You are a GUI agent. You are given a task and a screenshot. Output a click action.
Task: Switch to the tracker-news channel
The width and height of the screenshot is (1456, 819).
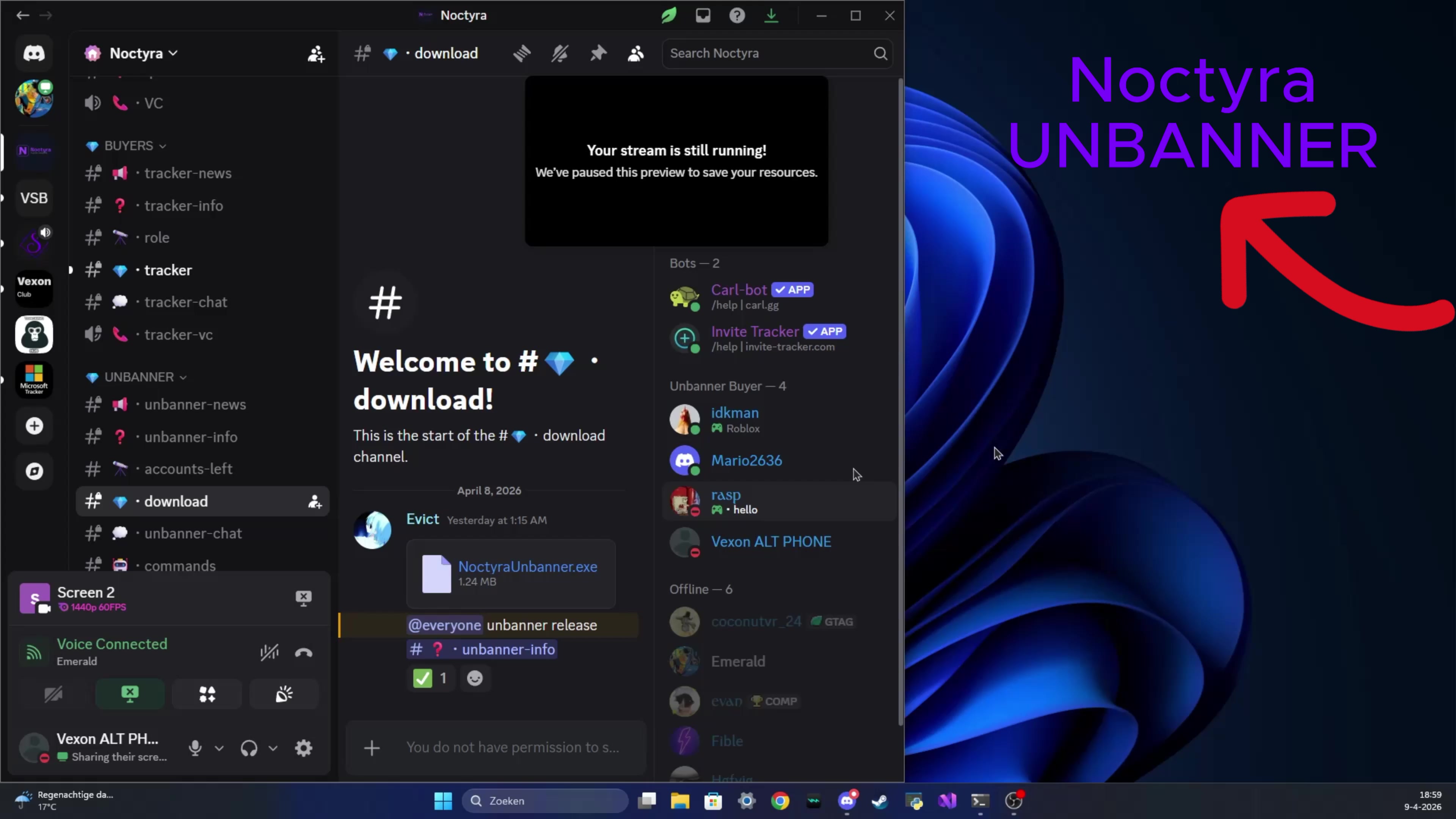tap(202, 173)
